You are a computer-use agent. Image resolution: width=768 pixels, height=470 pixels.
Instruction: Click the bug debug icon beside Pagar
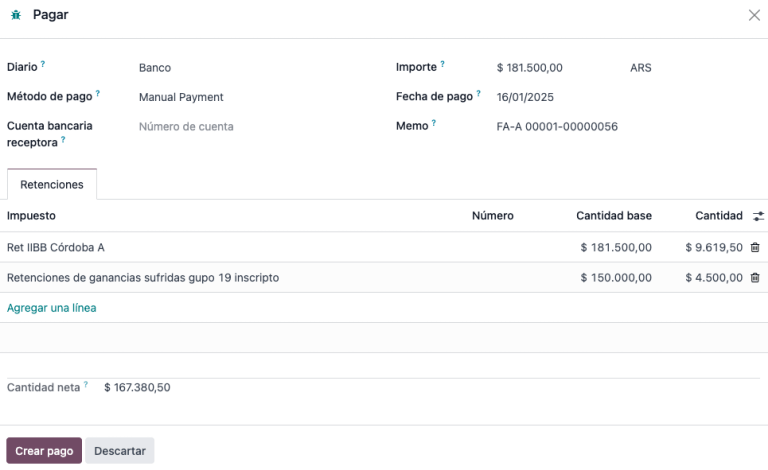tap(15, 15)
